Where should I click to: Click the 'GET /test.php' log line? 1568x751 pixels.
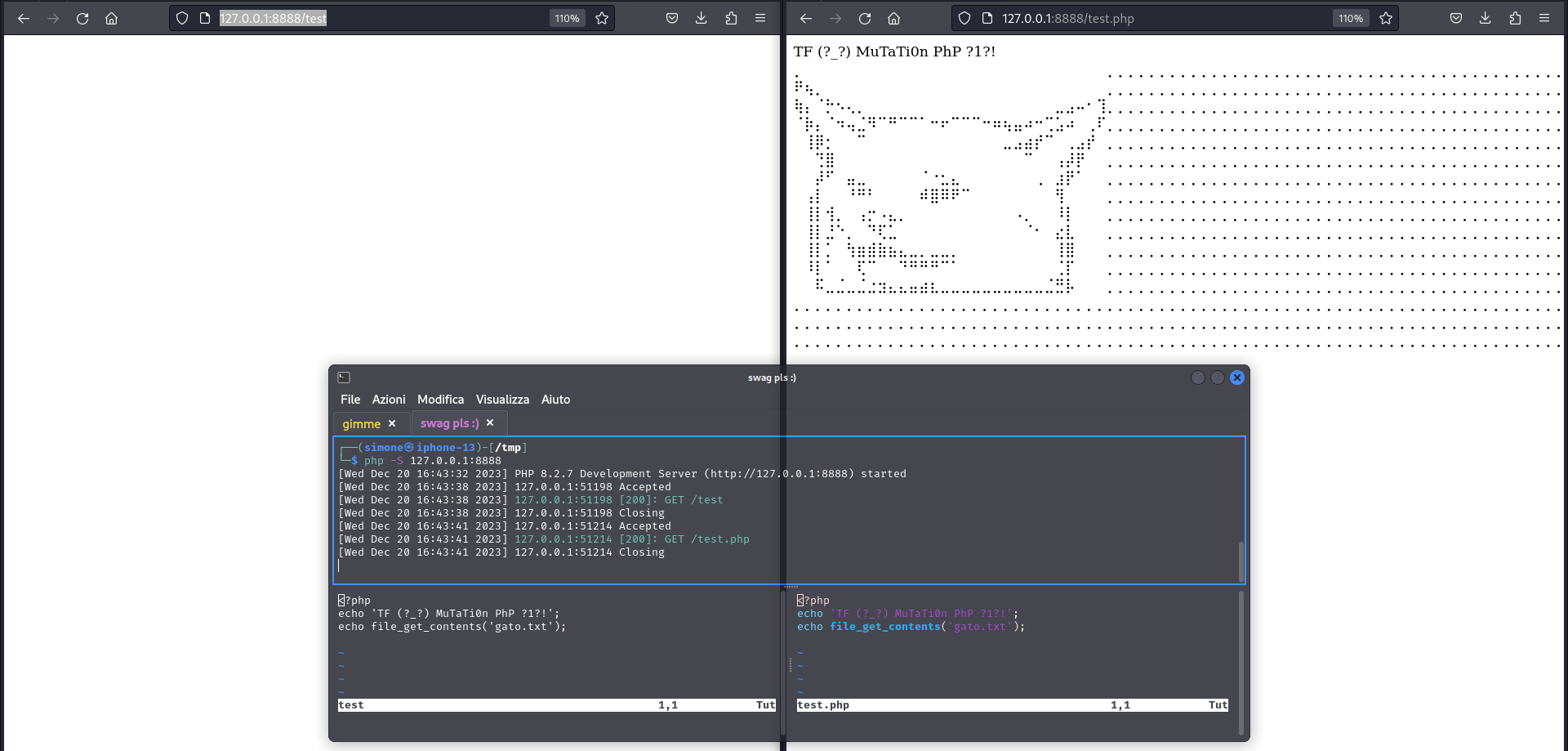[x=544, y=539]
